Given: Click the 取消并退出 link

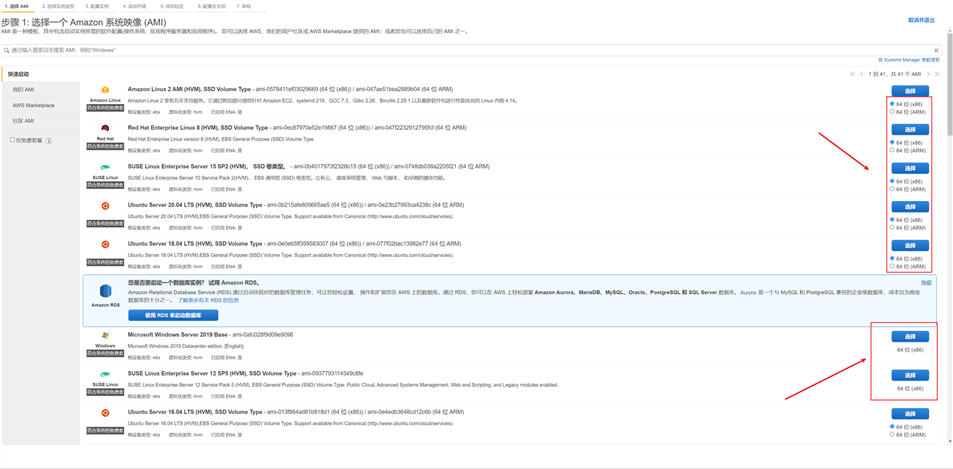Looking at the screenshot, I should pyautogui.click(x=921, y=20).
